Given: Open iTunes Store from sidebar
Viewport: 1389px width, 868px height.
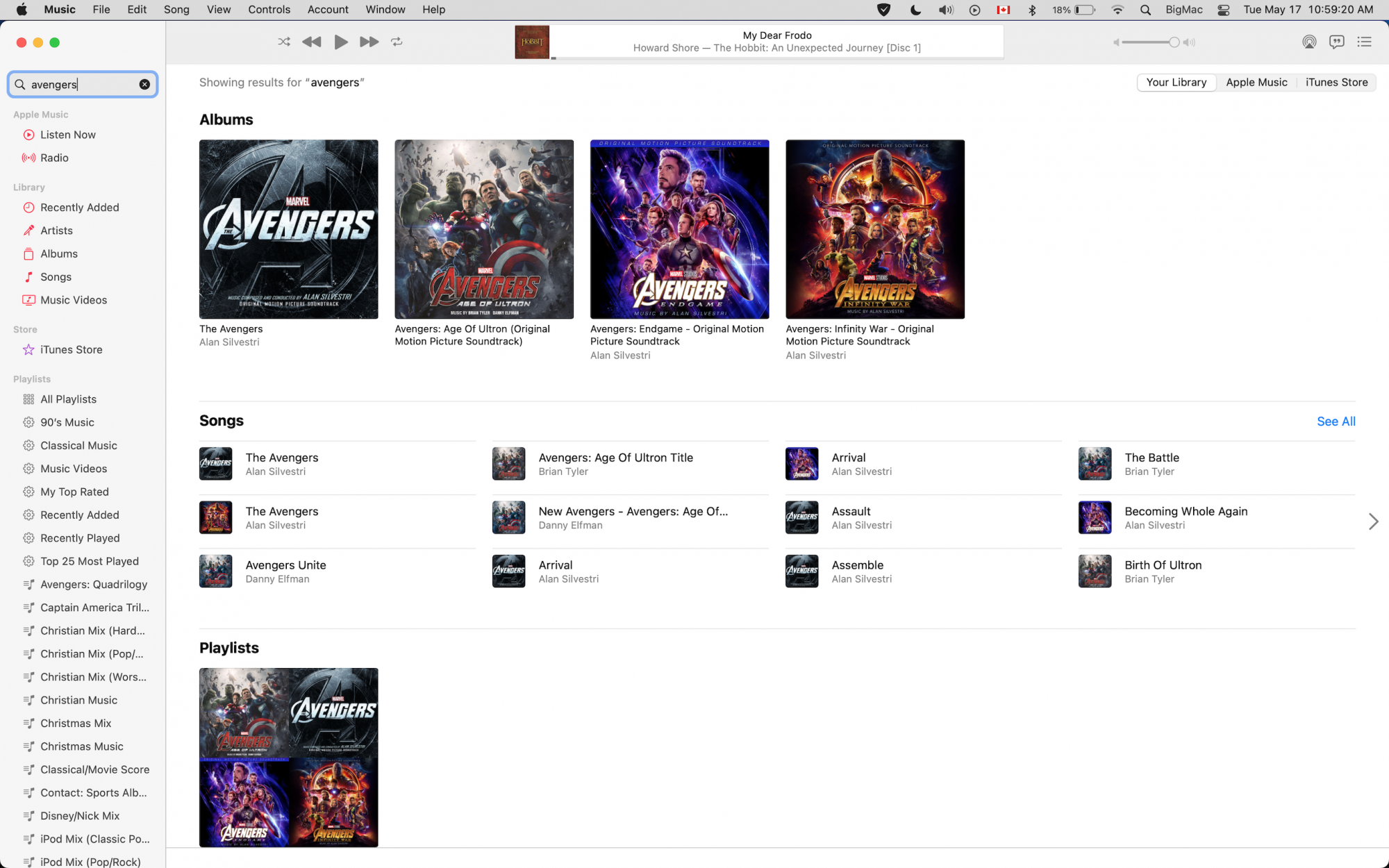Looking at the screenshot, I should pyautogui.click(x=71, y=349).
